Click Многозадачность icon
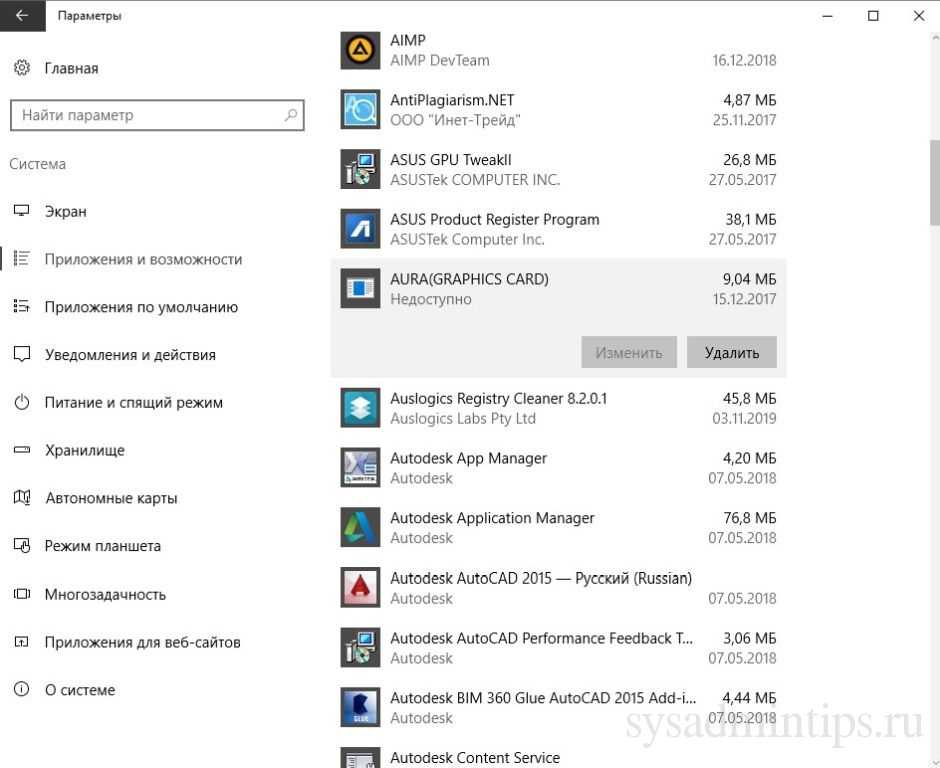940x768 pixels. (22, 594)
